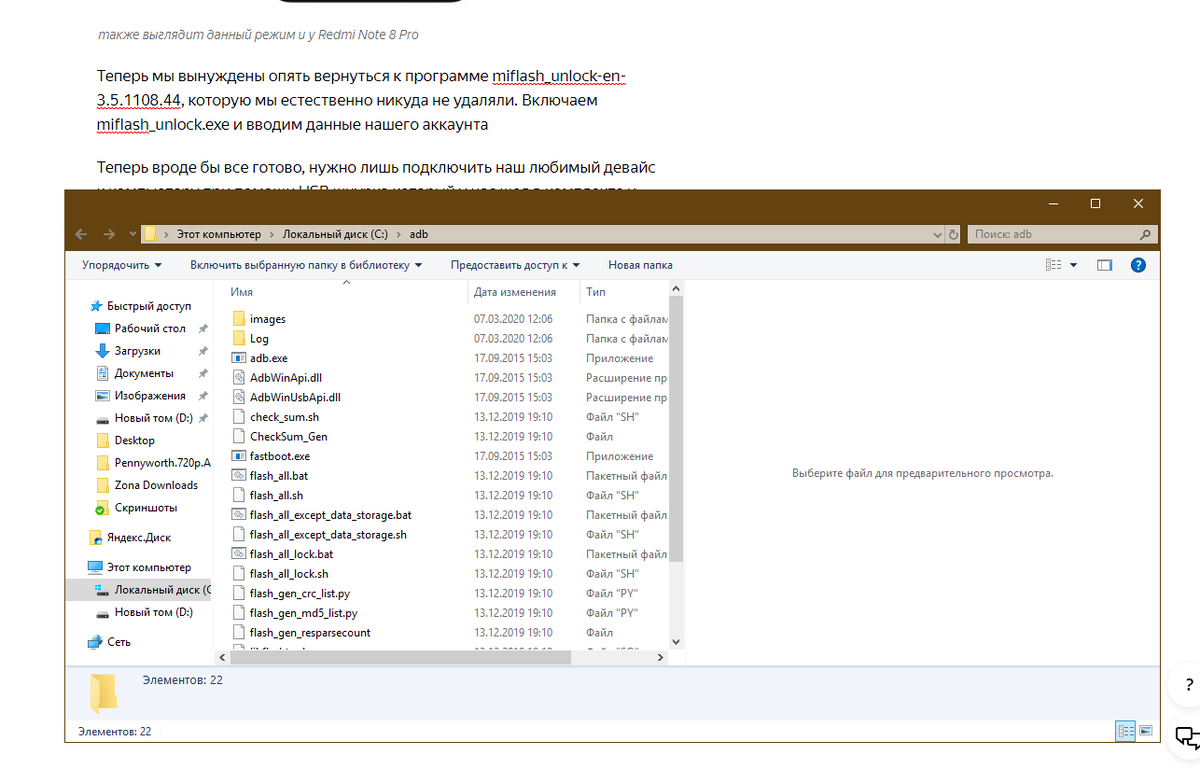Open Загрузки in quick access

point(137,351)
